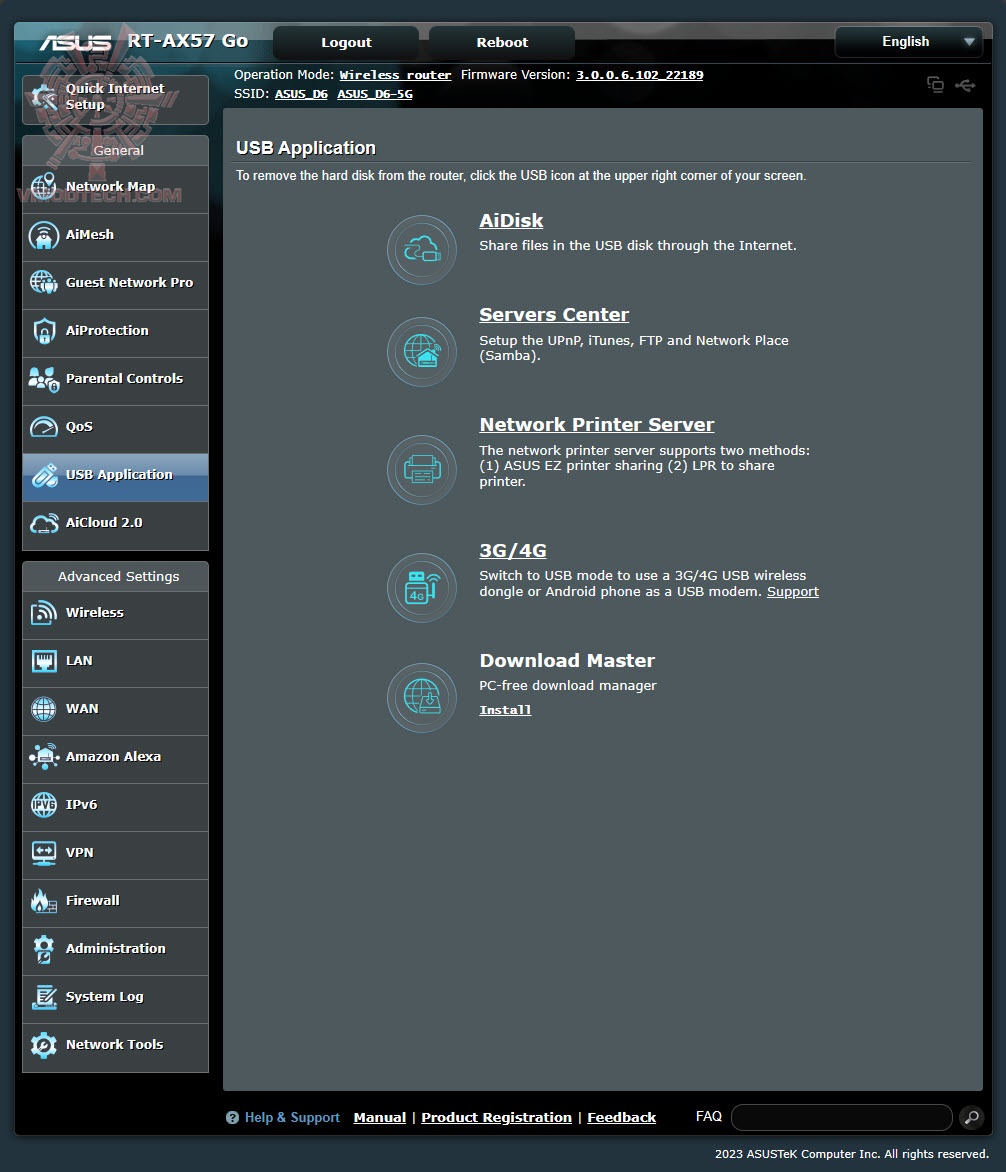
Task: Click the Network Map globe icon in sidebar
Action: pos(43,187)
